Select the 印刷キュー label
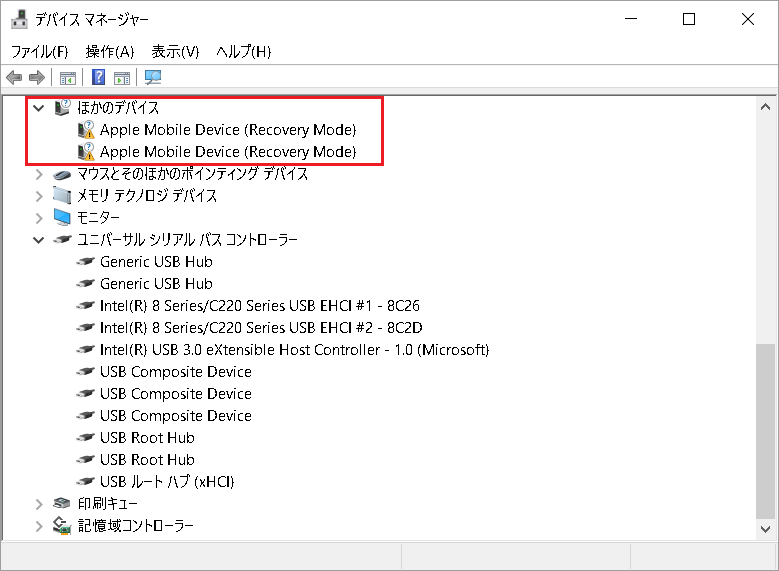This screenshot has width=779, height=571. tap(107, 504)
